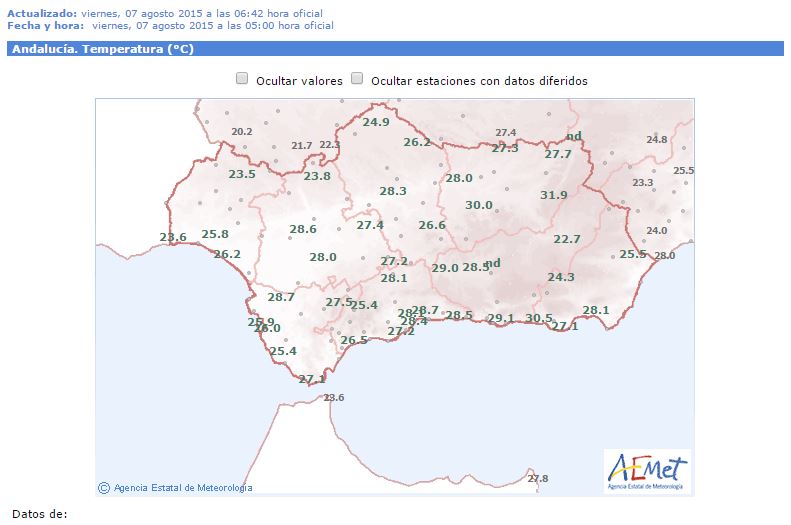
Task: Click the 30.5 coastal station value
Action: click(539, 318)
